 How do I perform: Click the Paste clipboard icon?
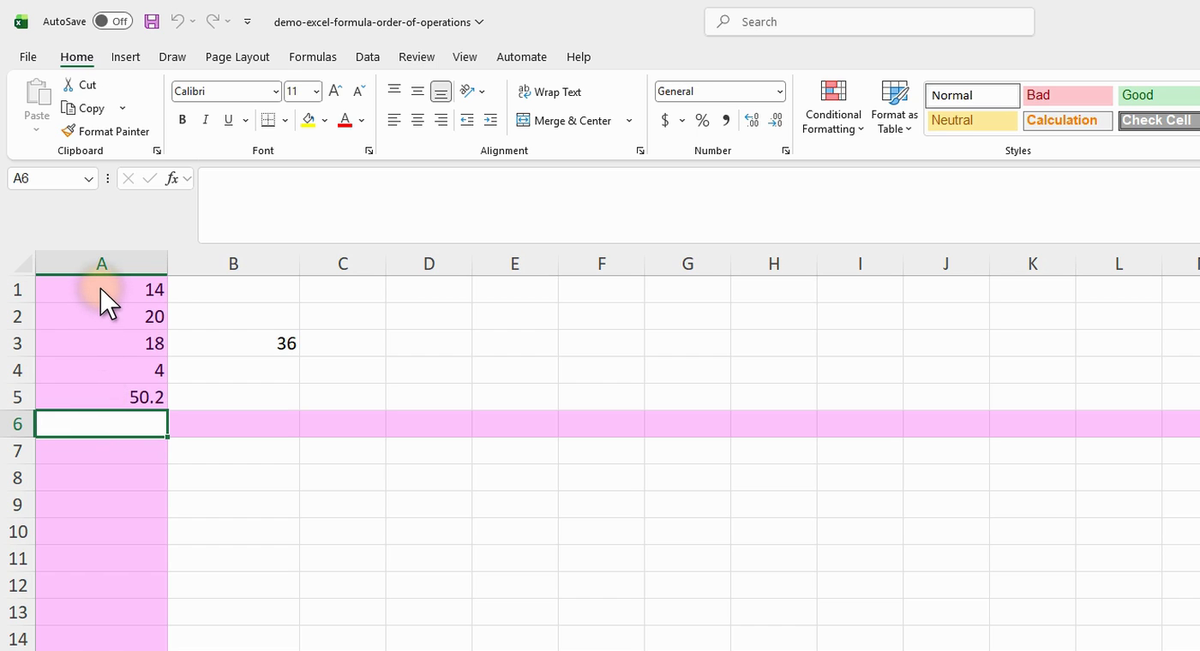[x=37, y=92]
